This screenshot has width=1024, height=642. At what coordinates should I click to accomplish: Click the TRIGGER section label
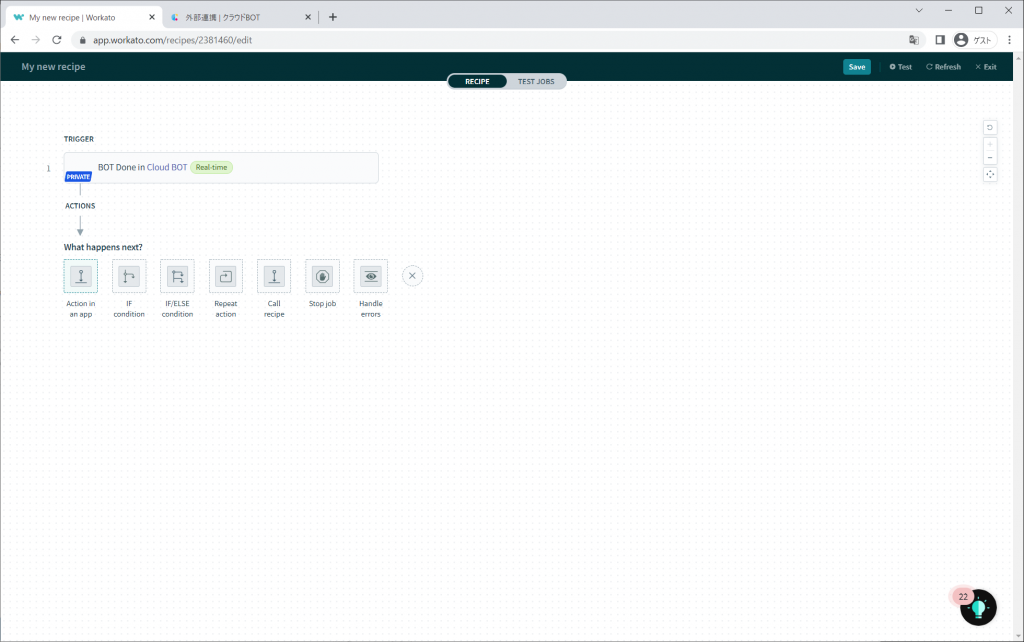(79, 139)
